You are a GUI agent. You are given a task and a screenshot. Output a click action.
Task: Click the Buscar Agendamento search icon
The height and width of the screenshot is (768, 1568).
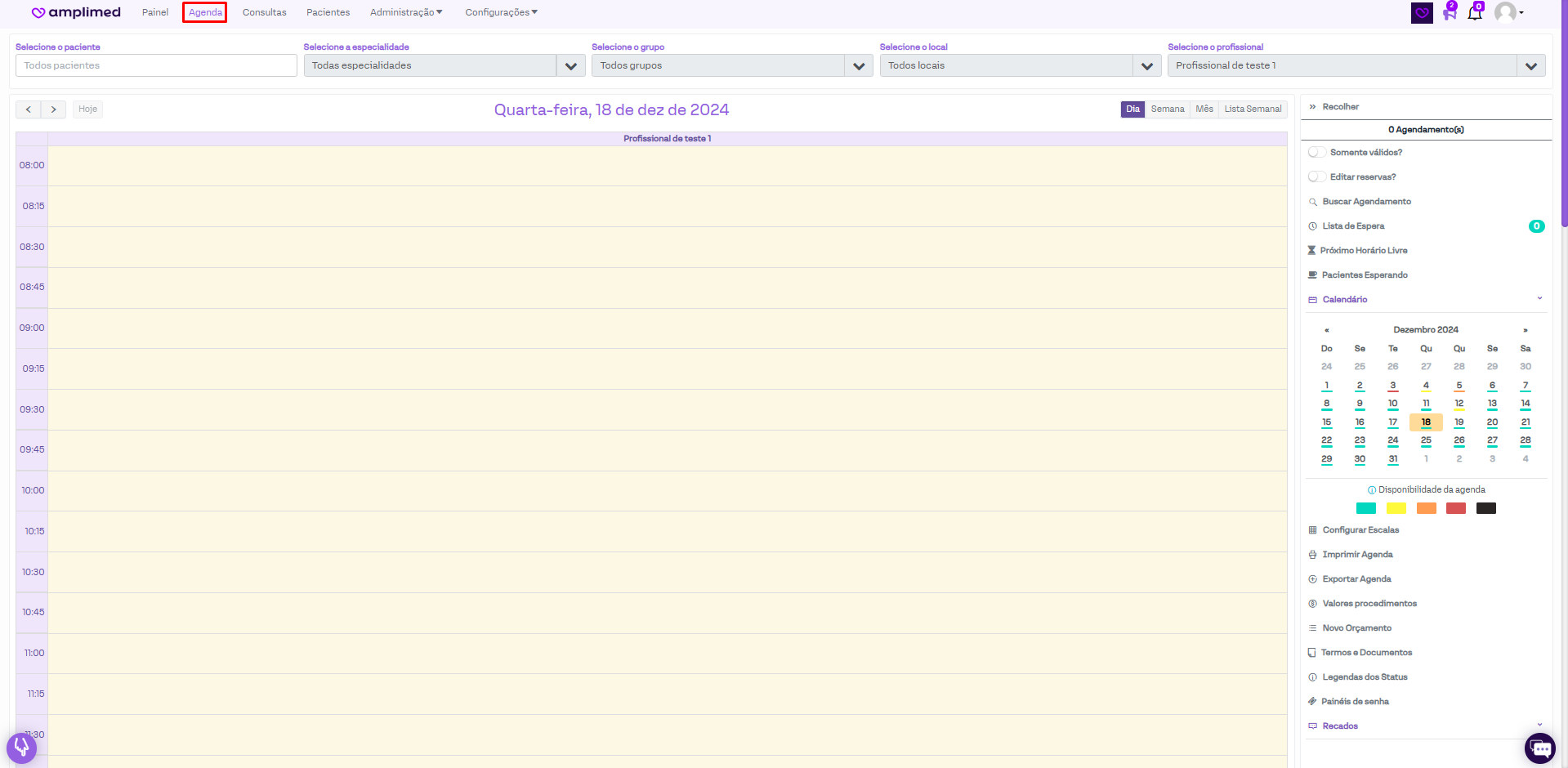(x=1312, y=202)
